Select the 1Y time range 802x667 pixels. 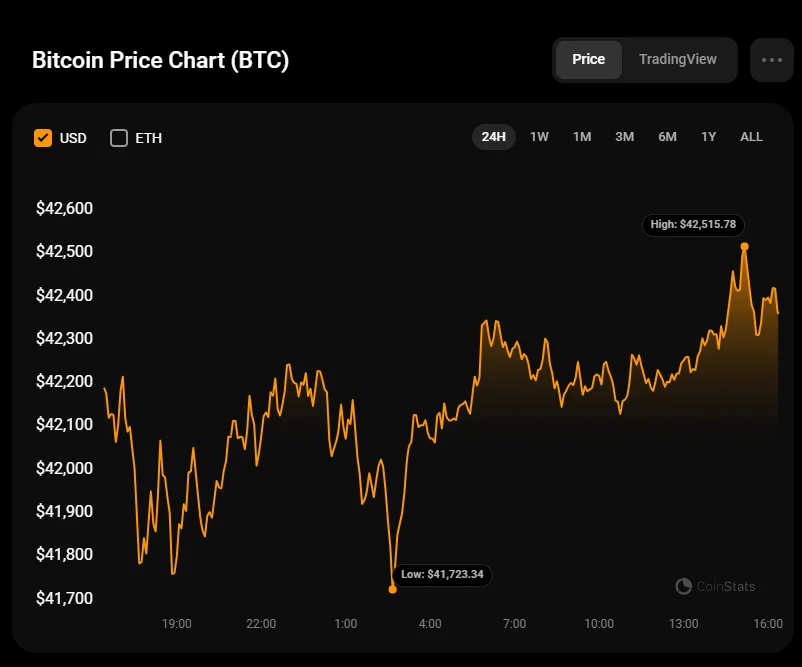pyautogui.click(x=708, y=137)
